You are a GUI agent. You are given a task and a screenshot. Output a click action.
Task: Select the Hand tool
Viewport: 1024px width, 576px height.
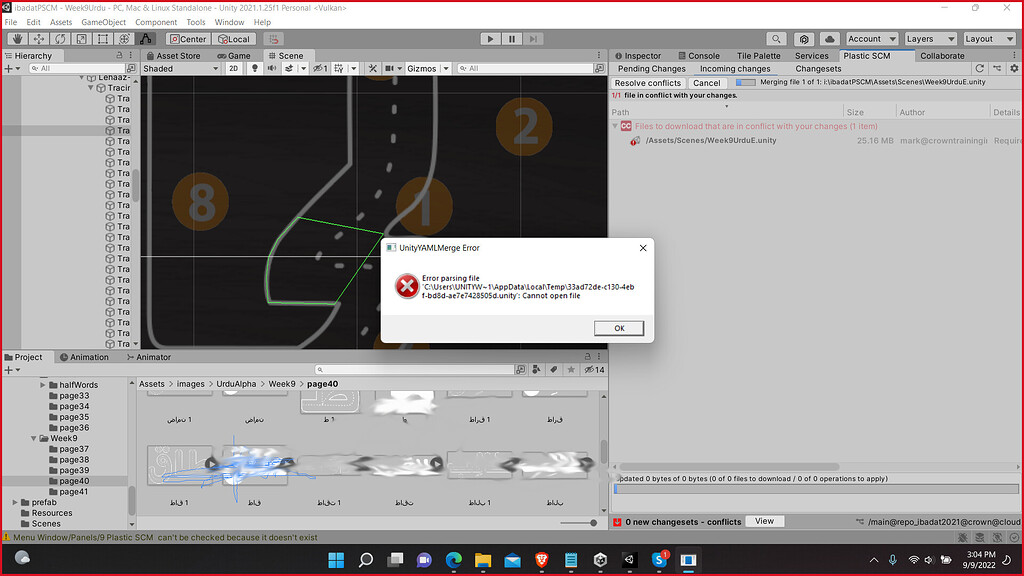click(x=17, y=38)
